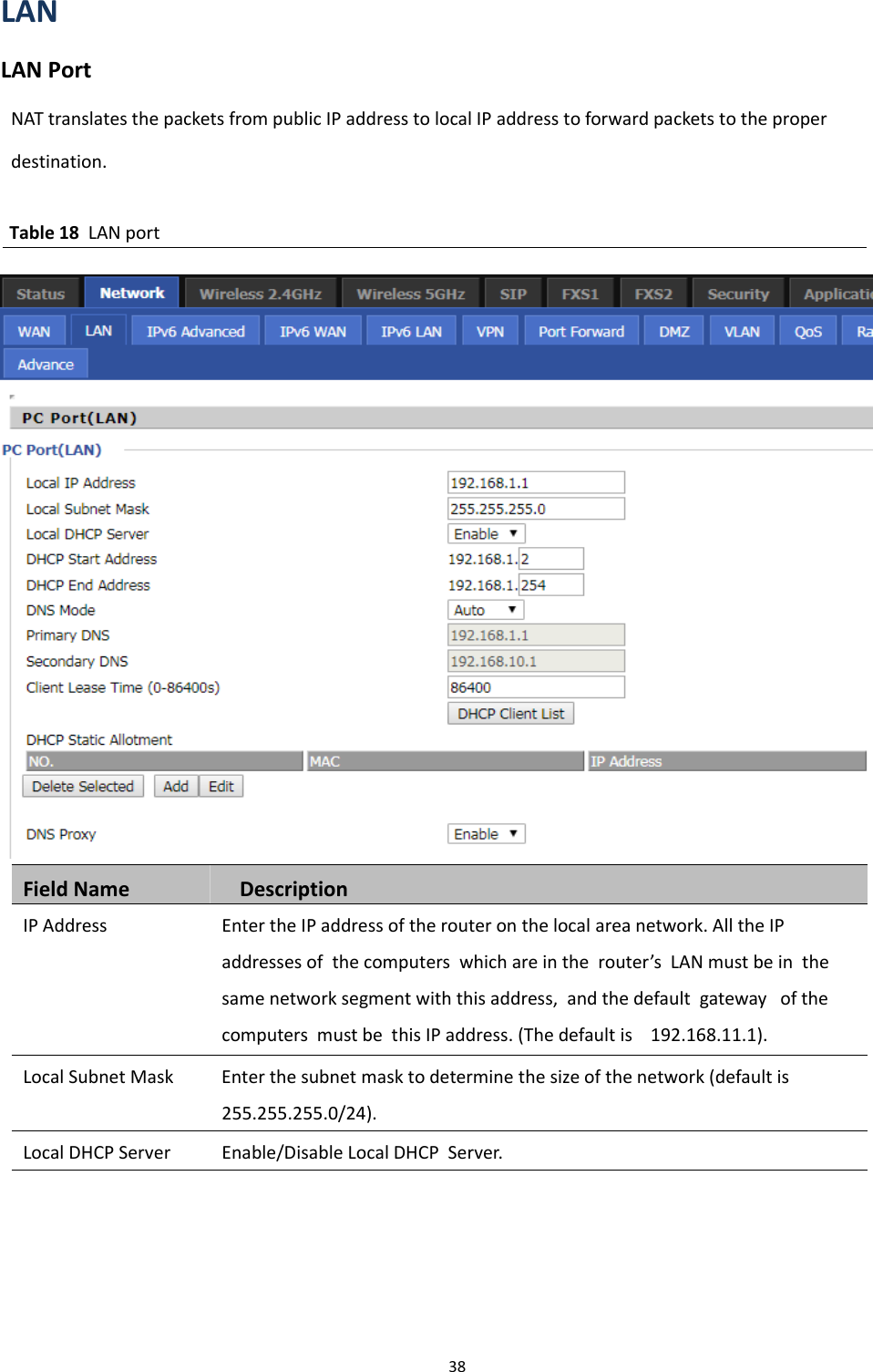Open the DNS Mode dropdown

point(485,609)
